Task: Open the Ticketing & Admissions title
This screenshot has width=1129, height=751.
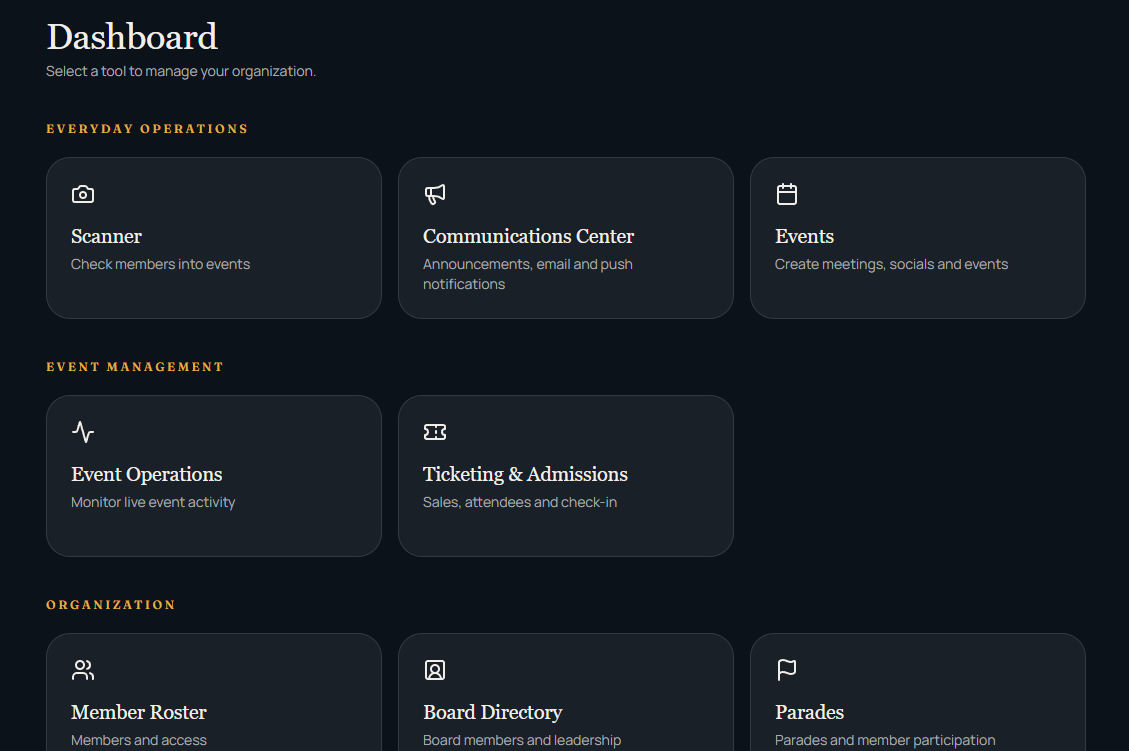Action: [525, 475]
